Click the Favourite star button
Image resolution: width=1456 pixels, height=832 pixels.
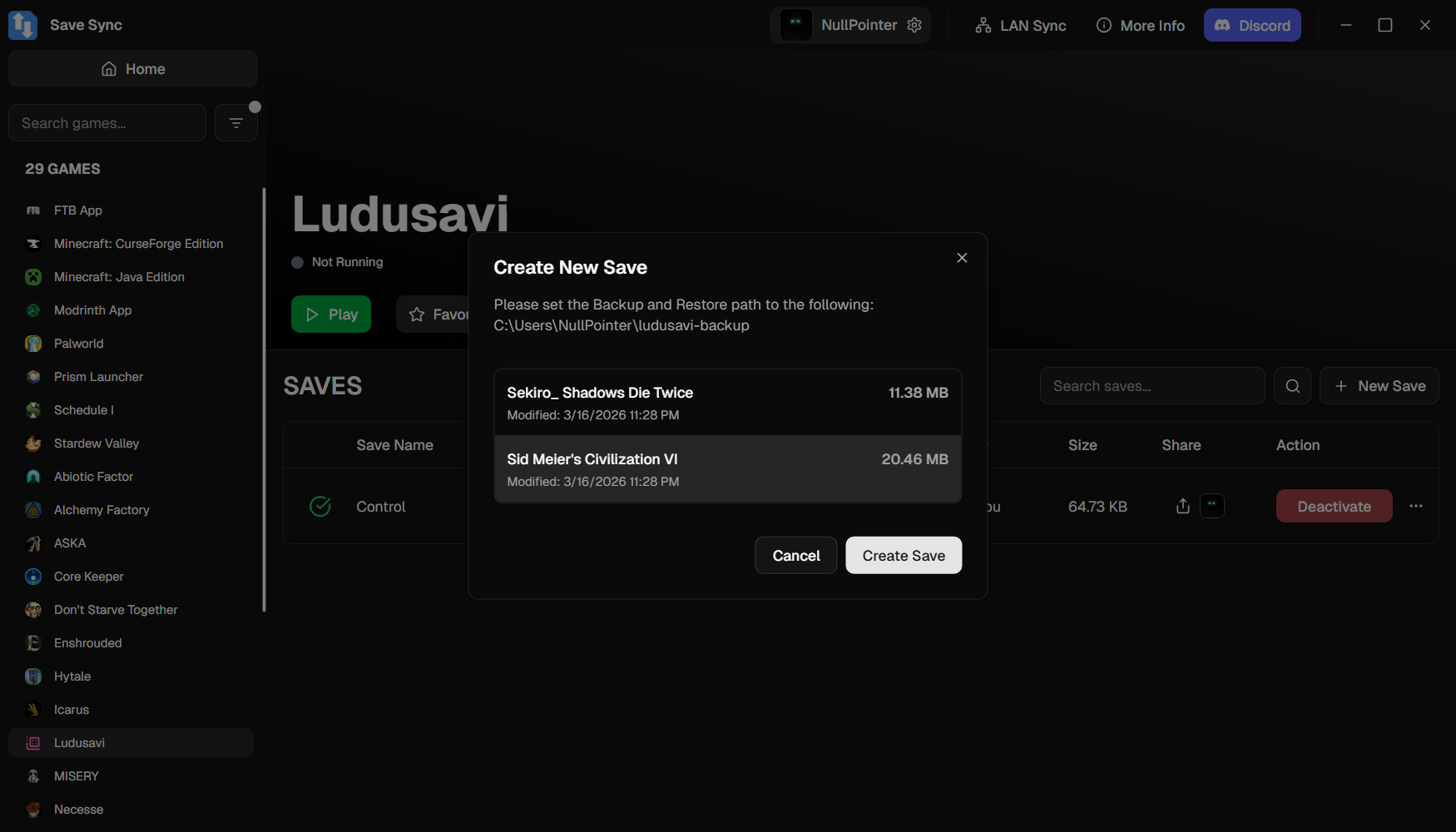(433, 314)
